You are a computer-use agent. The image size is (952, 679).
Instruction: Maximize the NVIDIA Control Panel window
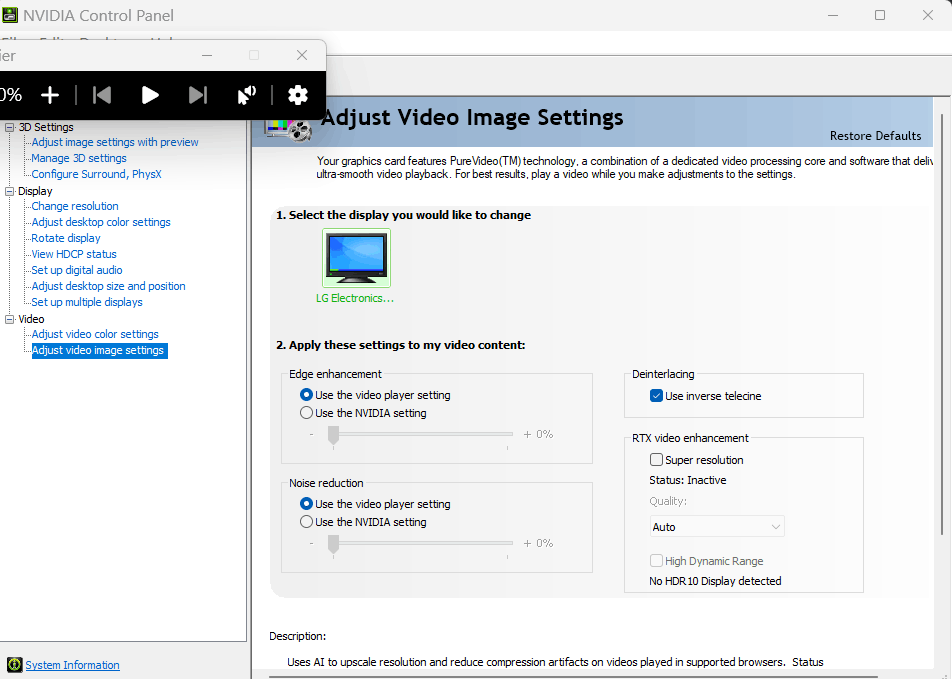point(880,15)
